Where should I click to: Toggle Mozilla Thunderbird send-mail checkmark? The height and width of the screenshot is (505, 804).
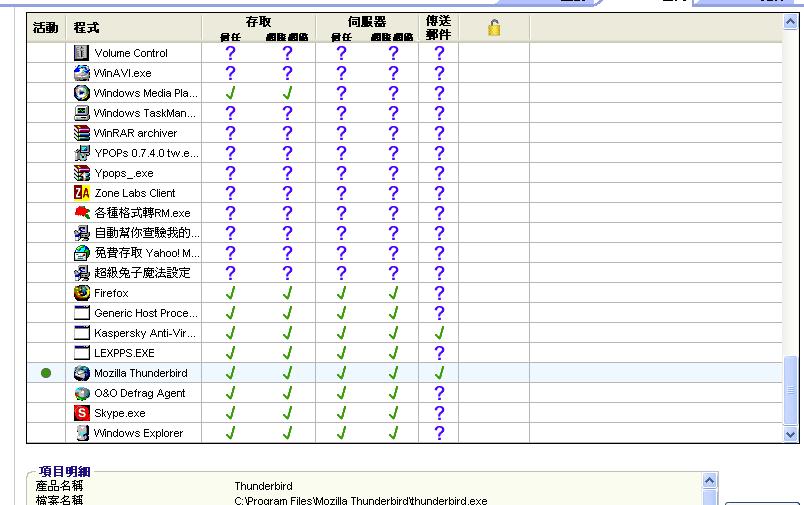click(439, 373)
